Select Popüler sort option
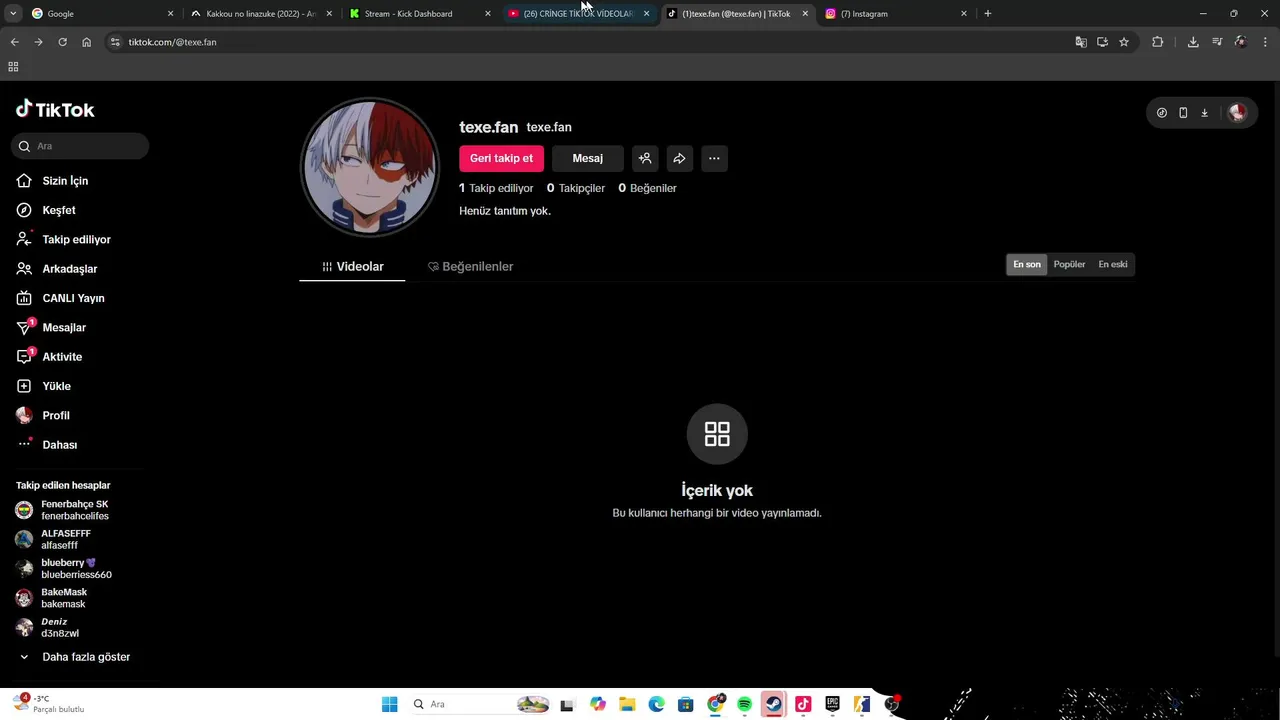The width and height of the screenshot is (1280, 720). 1069,264
